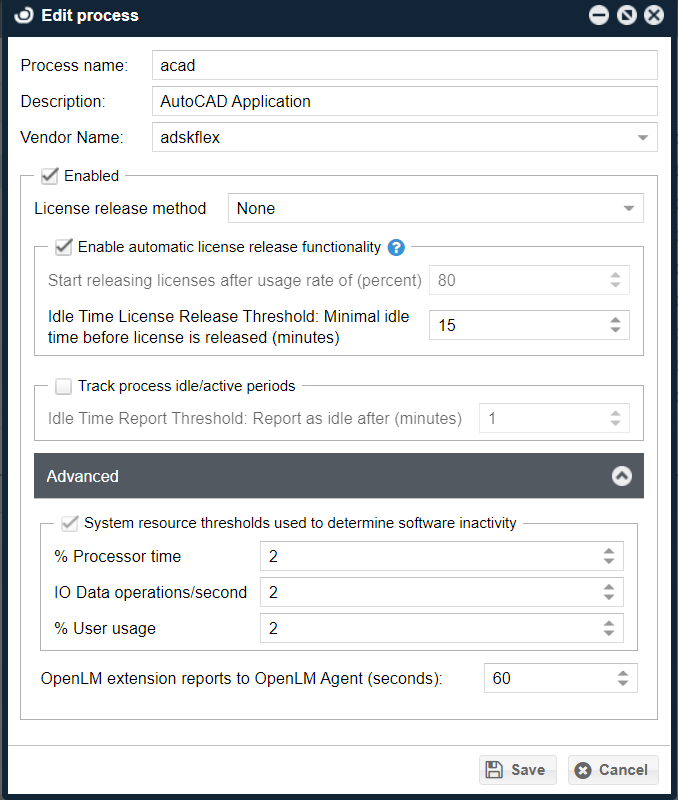This screenshot has height=800, width=678.
Task: Open the Vendor Name dropdown
Action: [642, 138]
